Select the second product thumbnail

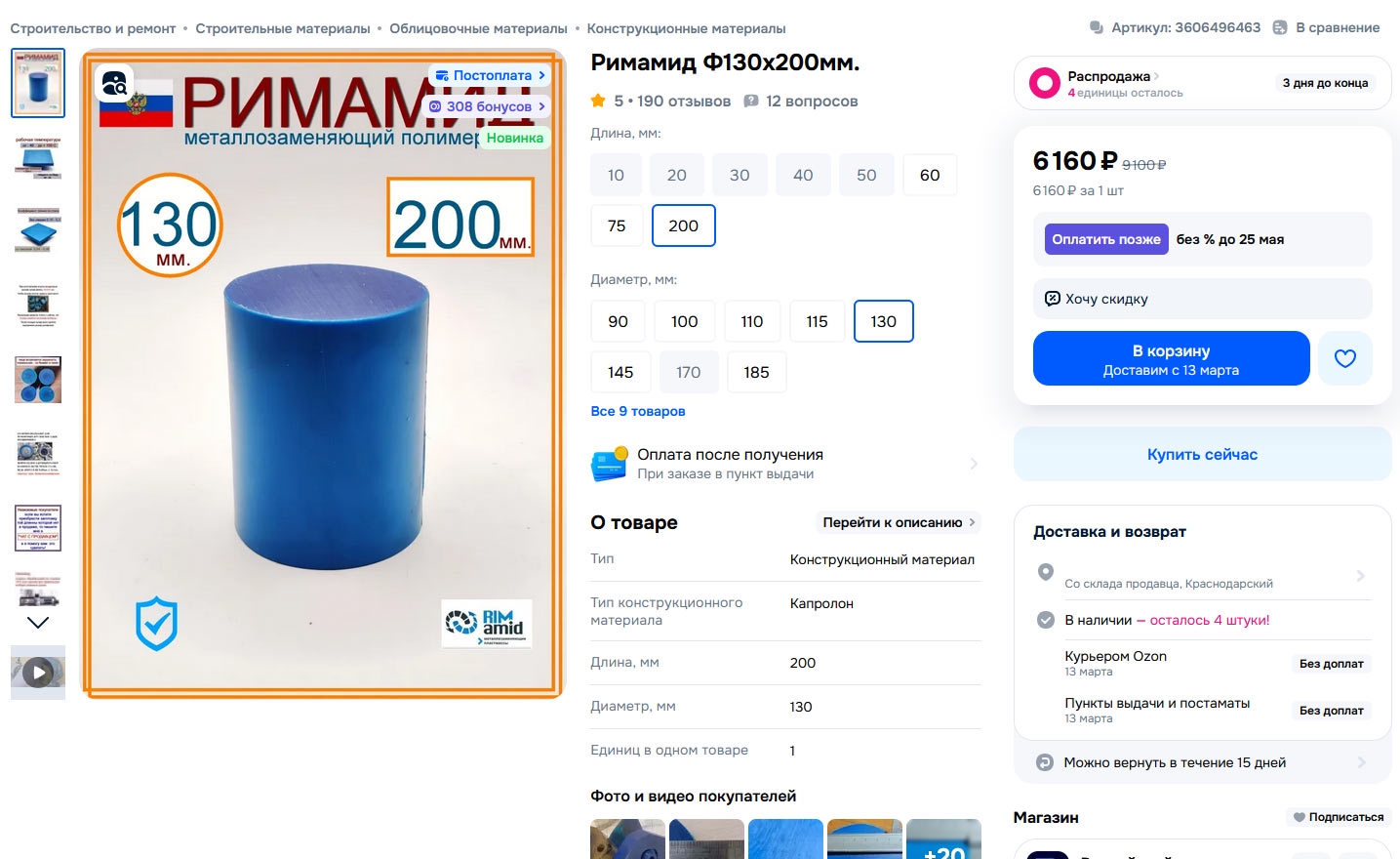point(38,158)
